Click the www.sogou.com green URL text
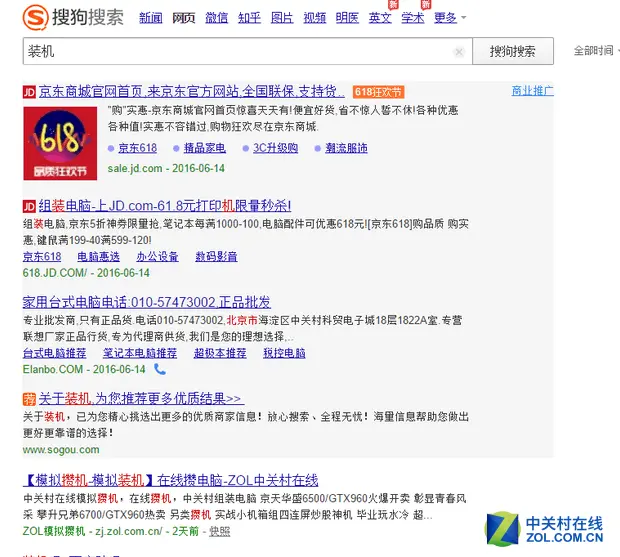 point(61,450)
